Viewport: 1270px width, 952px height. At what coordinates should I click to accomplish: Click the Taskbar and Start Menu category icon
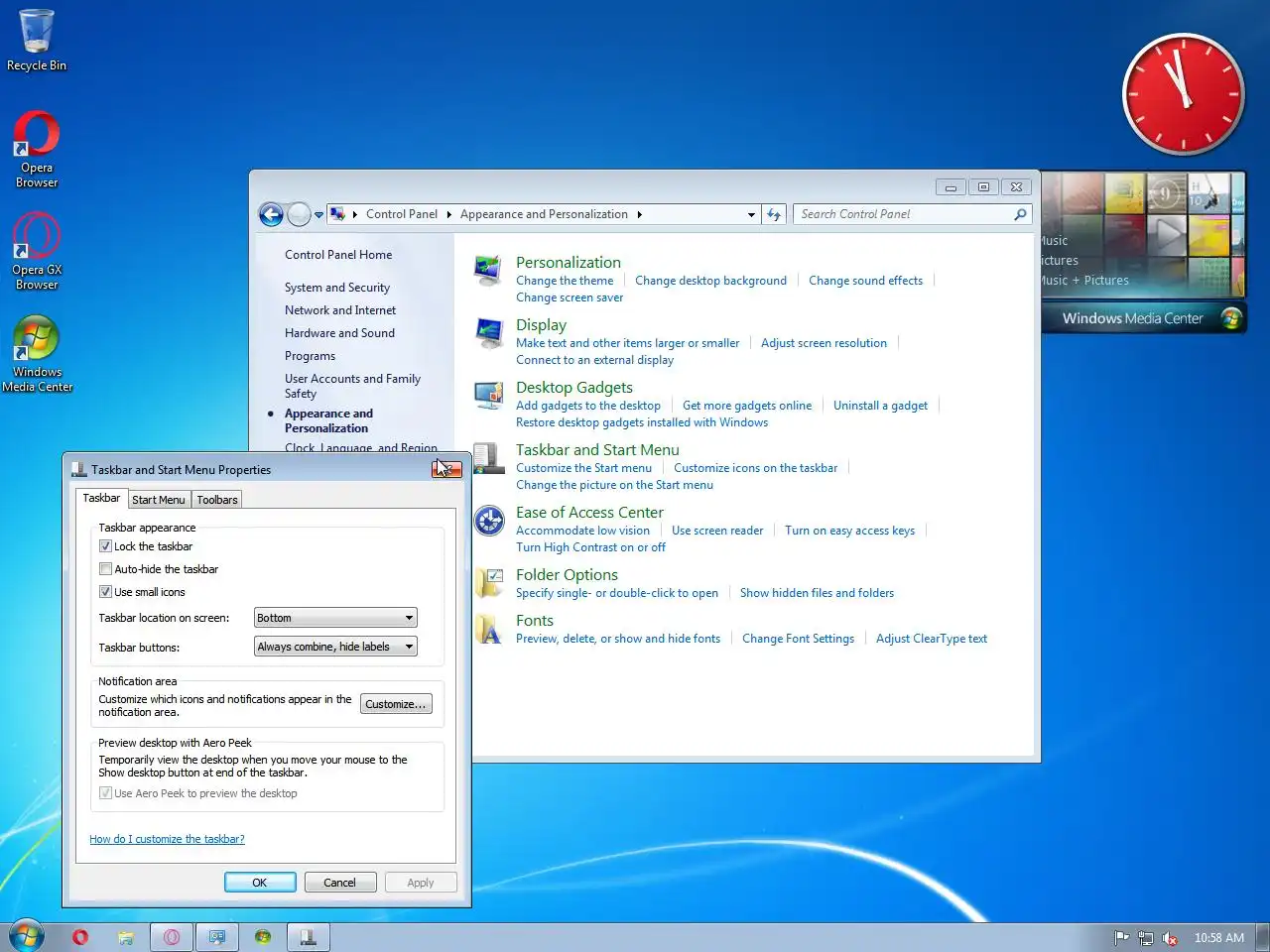point(488,457)
